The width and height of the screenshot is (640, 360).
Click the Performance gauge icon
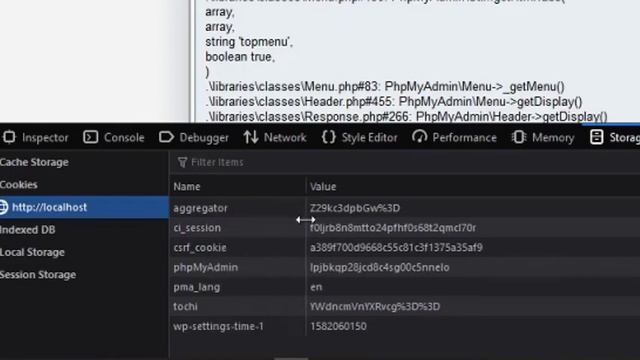pyautogui.click(x=419, y=137)
